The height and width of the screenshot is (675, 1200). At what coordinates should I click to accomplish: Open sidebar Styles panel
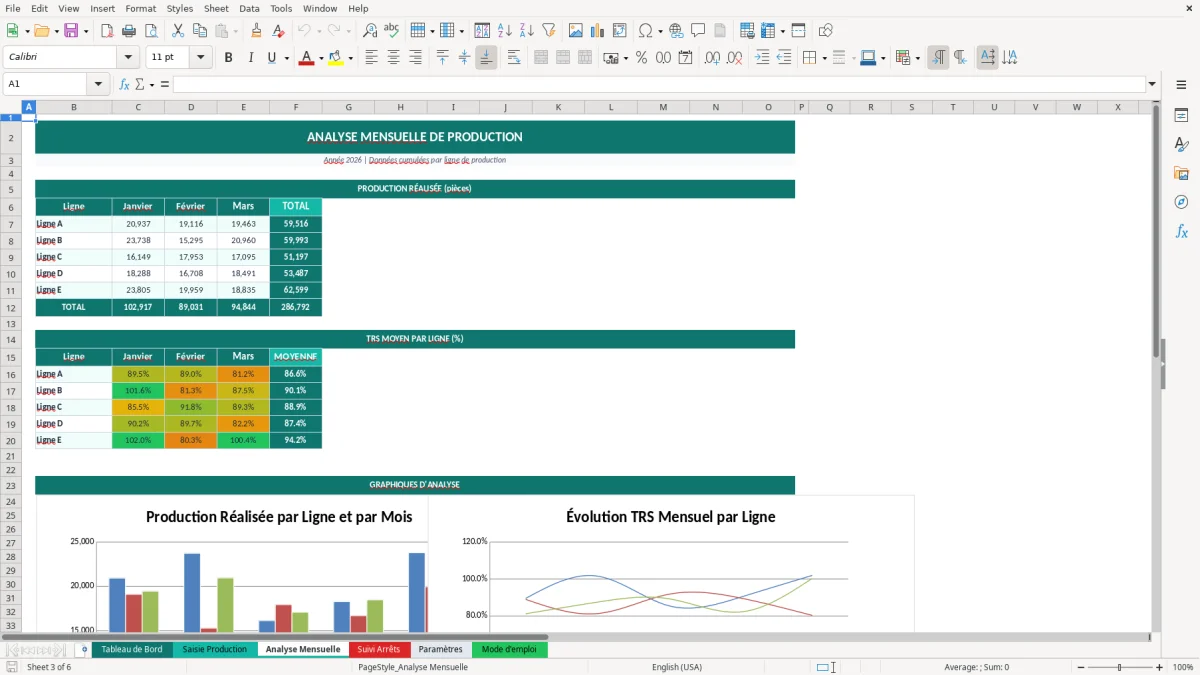point(1181,145)
